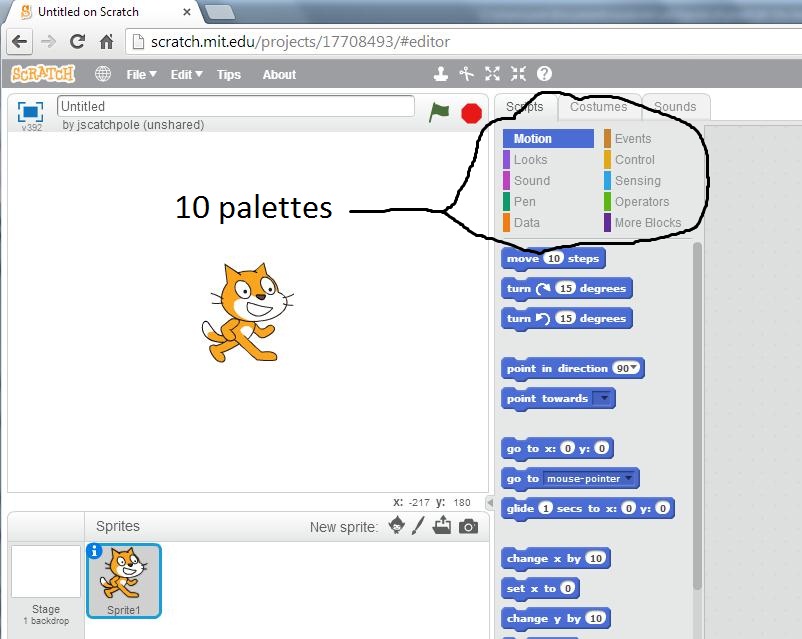Click the block help question mark icon
The height and width of the screenshot is (639, 802).
pyautogui.click(x=544, y=74)
